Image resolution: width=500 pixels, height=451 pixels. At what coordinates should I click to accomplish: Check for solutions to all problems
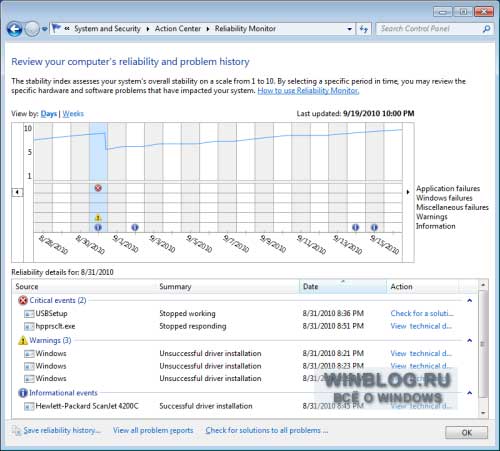point(266,430)
